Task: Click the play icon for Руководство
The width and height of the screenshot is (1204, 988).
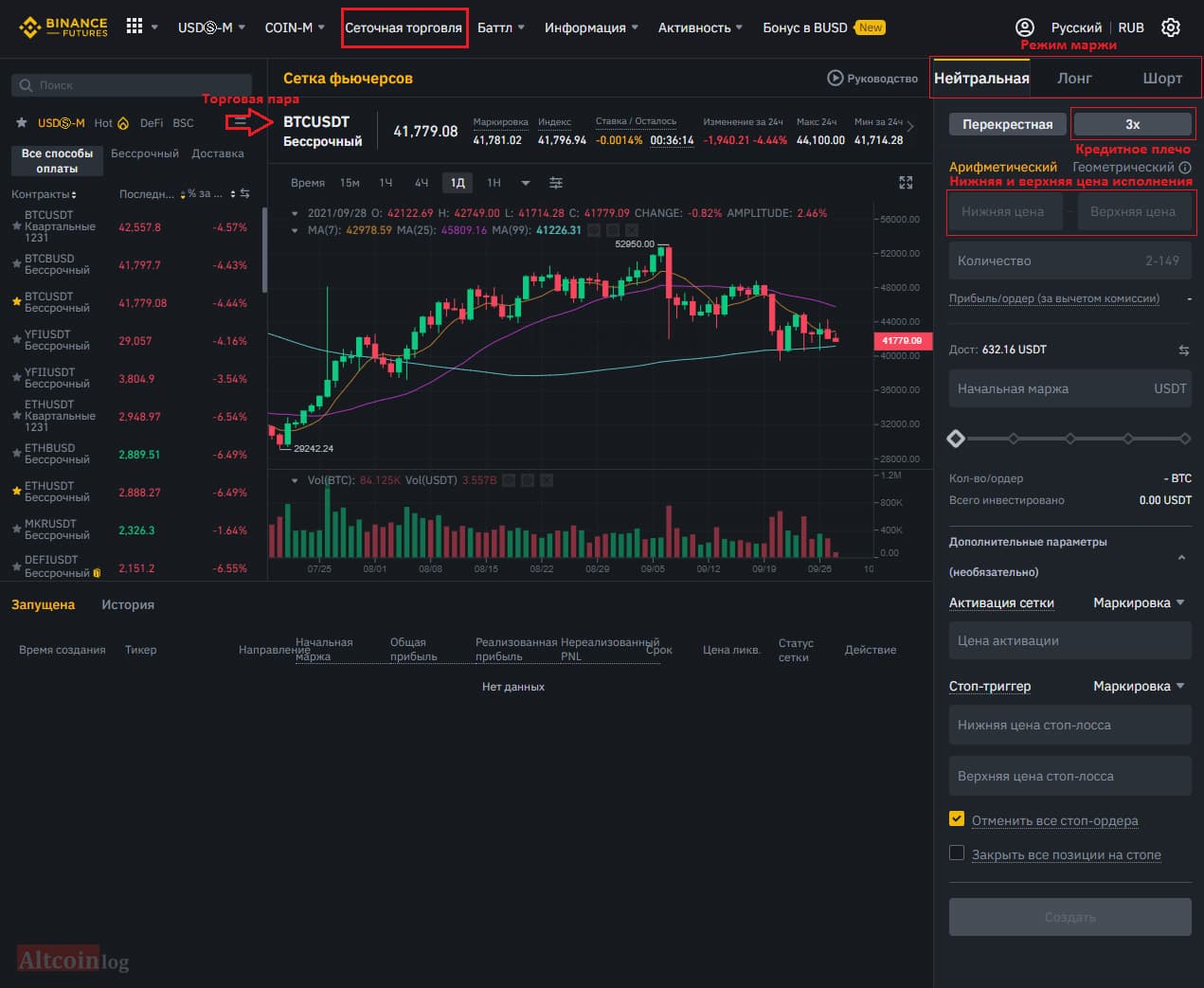Action: (835, 78)
